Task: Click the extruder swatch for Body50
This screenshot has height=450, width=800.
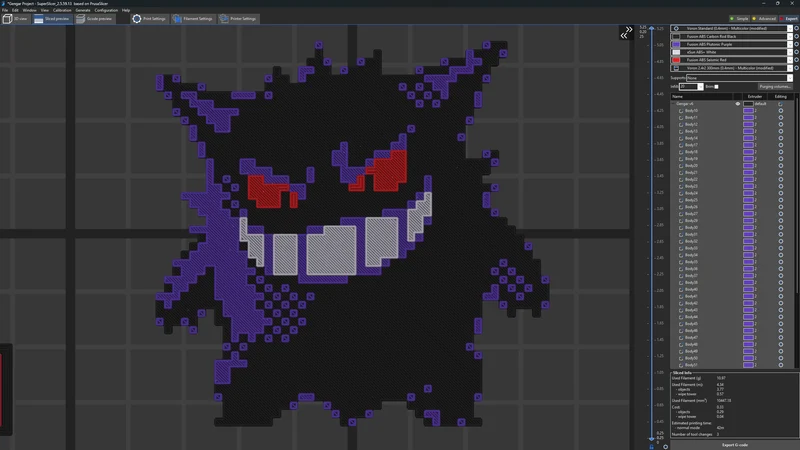Action: [748, 358]
